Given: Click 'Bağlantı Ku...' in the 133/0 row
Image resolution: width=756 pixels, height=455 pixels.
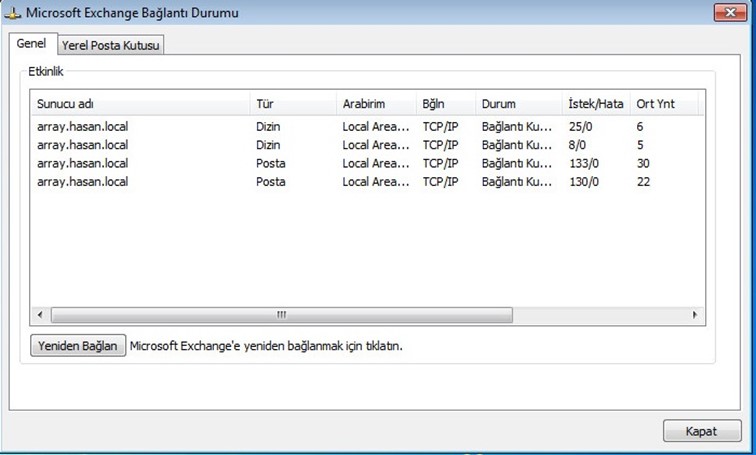Looking at the screenshot, I should click(x=517, y=163).
